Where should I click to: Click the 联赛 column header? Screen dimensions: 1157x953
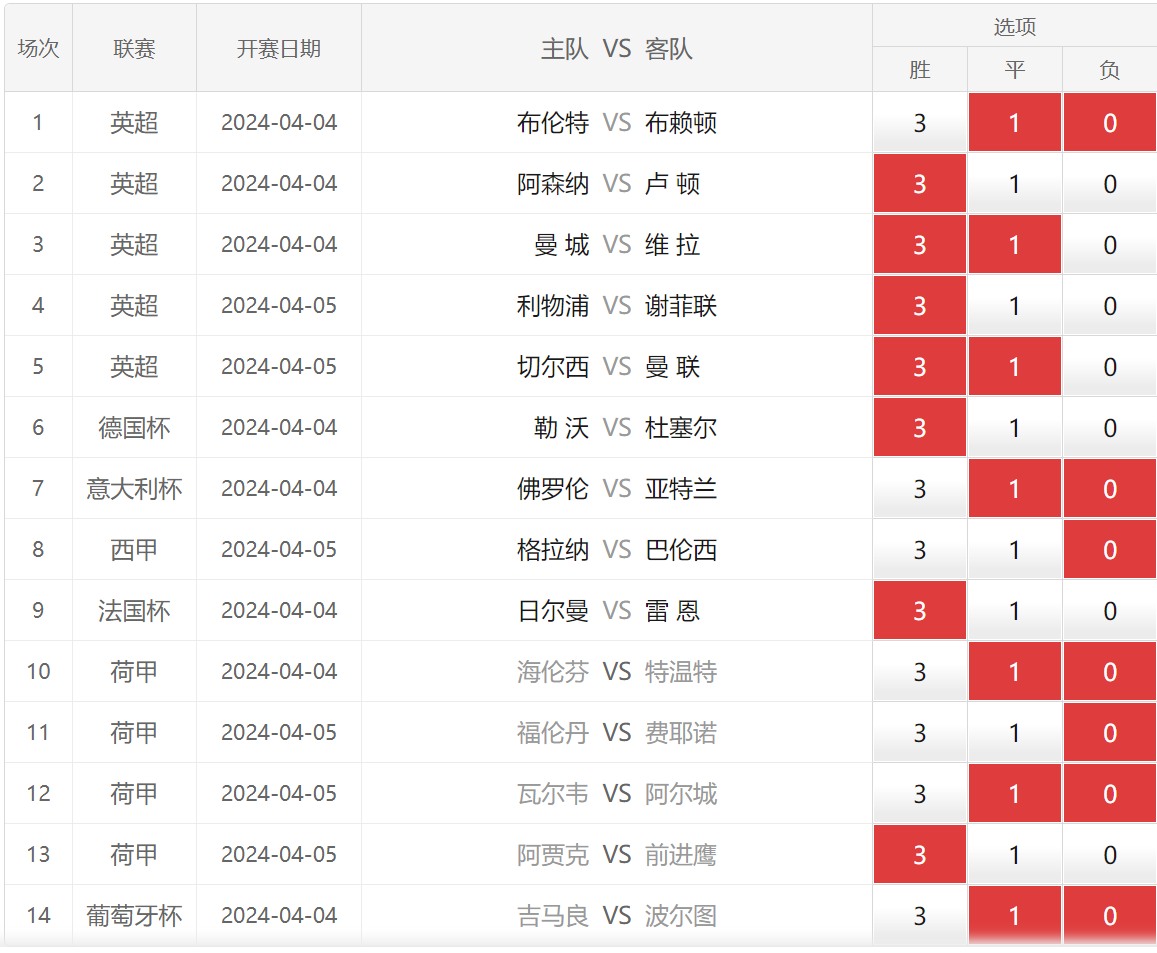tap(134, 48)
